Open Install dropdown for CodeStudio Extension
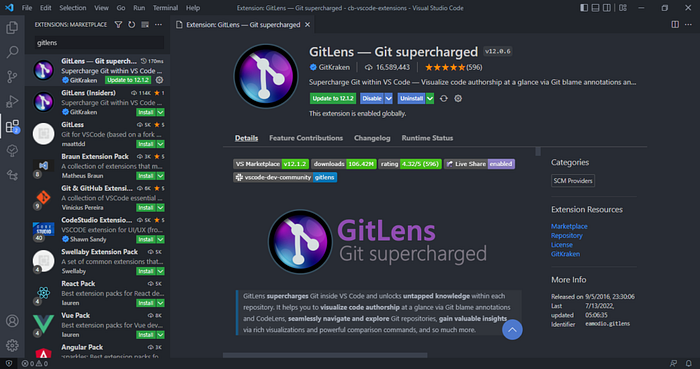The width and height of the screenshot is (700, 369). coord(161,240)
